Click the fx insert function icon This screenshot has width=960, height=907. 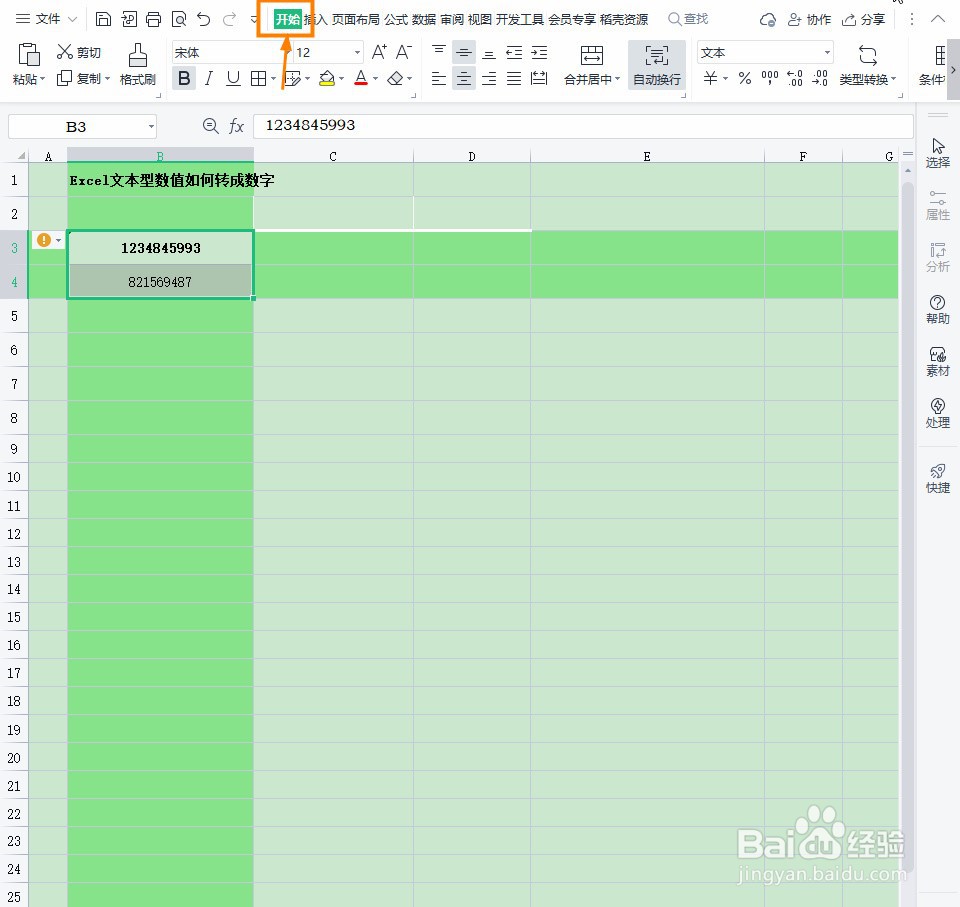click(236, 126)
